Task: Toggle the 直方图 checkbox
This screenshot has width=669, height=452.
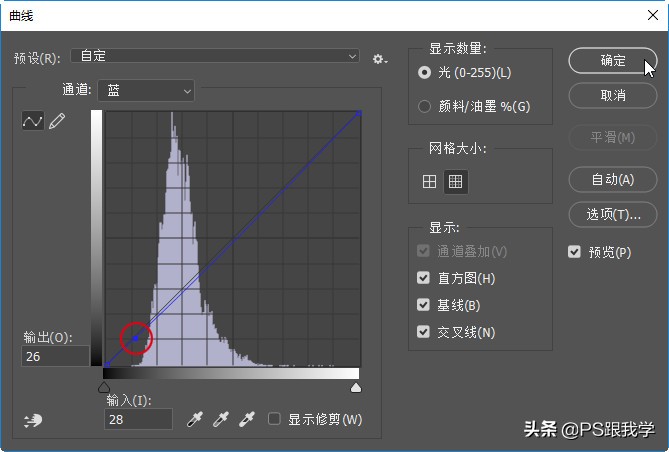Action: tap(425, 278)
